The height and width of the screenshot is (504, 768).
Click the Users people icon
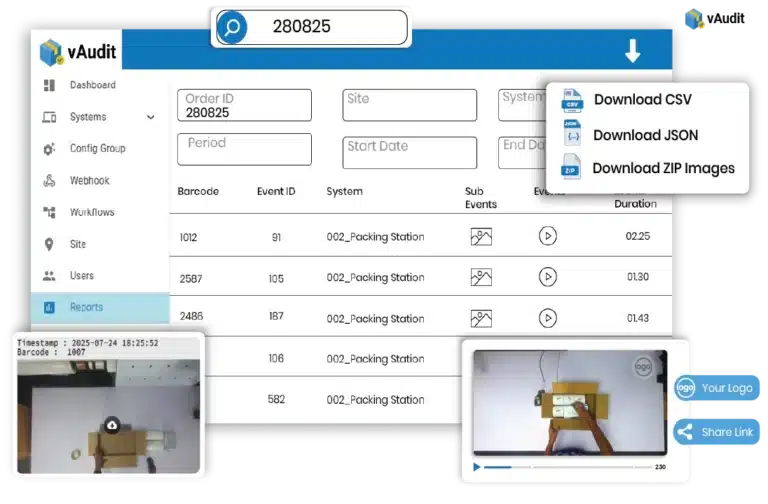(x=49, y=276)
